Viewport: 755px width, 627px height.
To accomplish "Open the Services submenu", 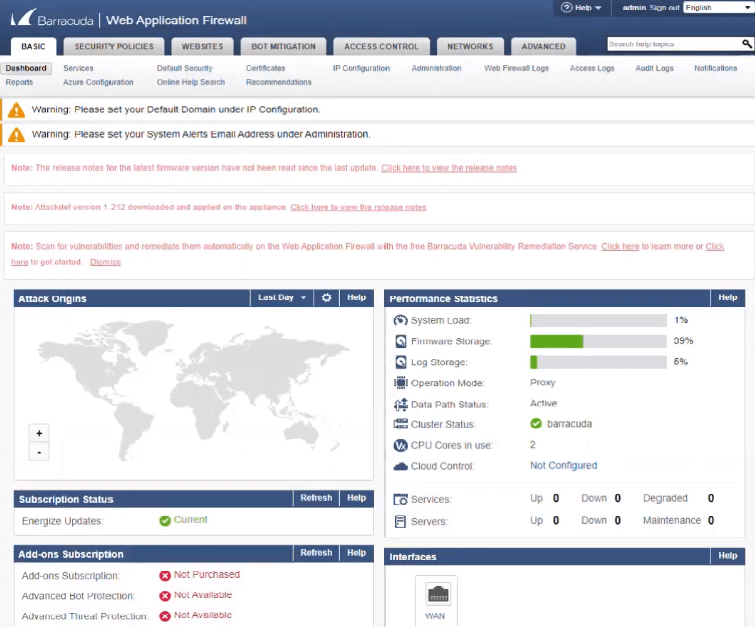I will tap(78, 68).
